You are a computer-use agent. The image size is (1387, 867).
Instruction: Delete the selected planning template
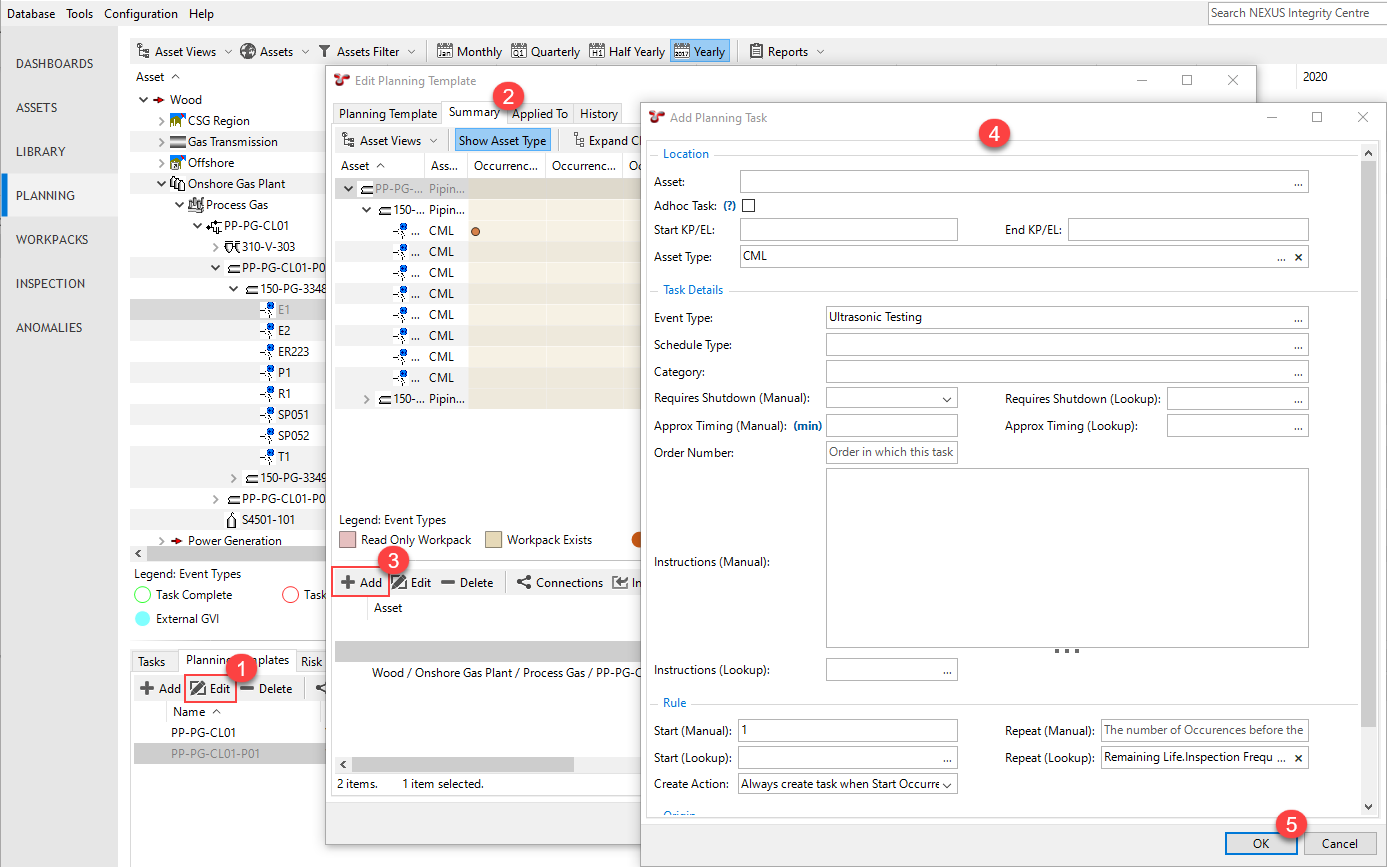coord(266,688)
